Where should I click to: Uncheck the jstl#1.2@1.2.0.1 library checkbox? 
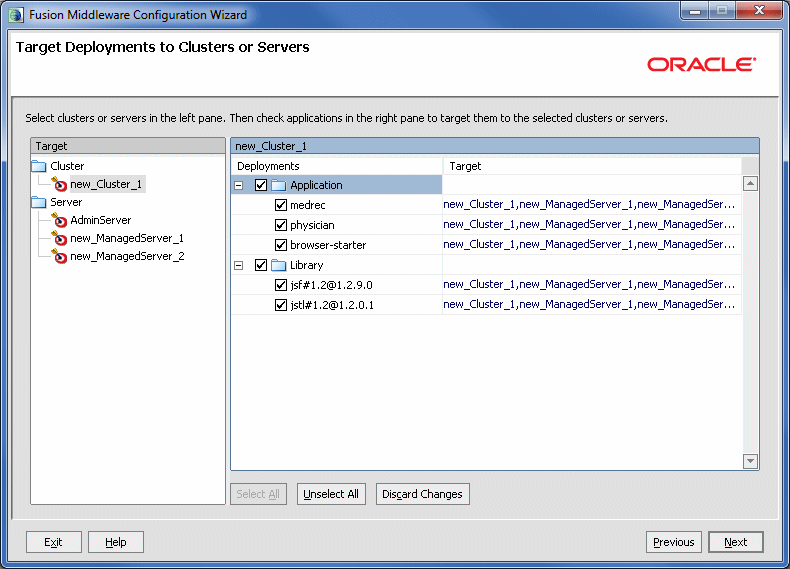coord(281,305)
